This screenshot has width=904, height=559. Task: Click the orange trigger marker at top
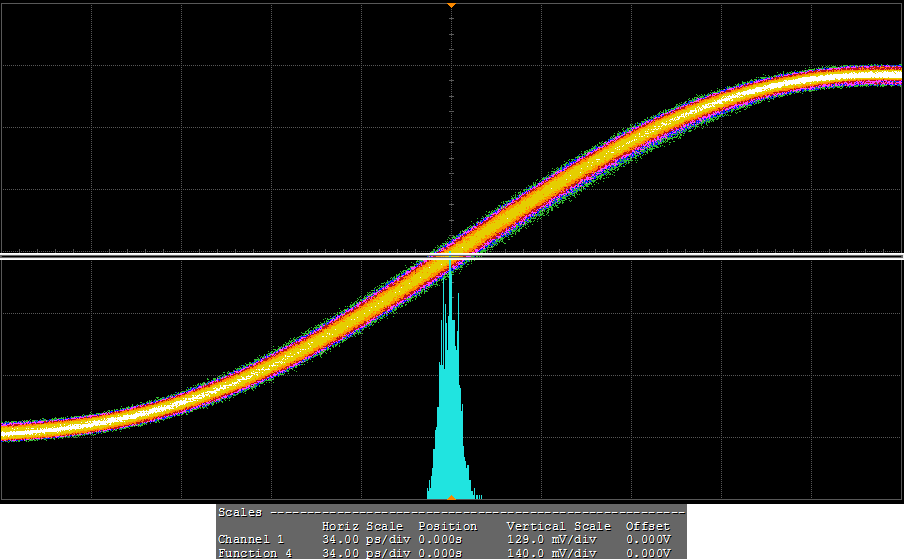[451, 5]
